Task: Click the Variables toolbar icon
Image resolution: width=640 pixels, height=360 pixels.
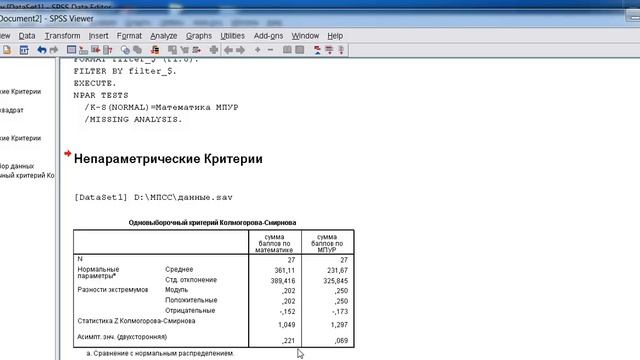Action: [x=108, y=50]
